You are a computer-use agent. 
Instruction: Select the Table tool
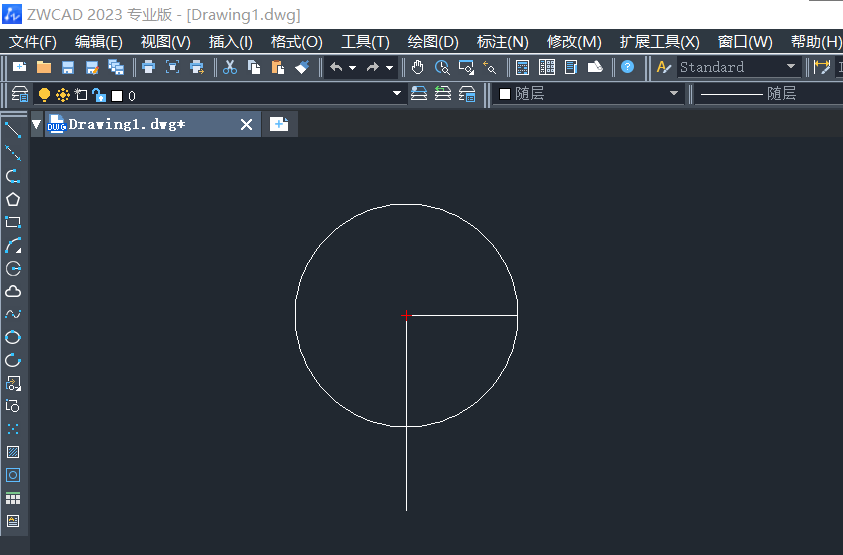(13, 499)
